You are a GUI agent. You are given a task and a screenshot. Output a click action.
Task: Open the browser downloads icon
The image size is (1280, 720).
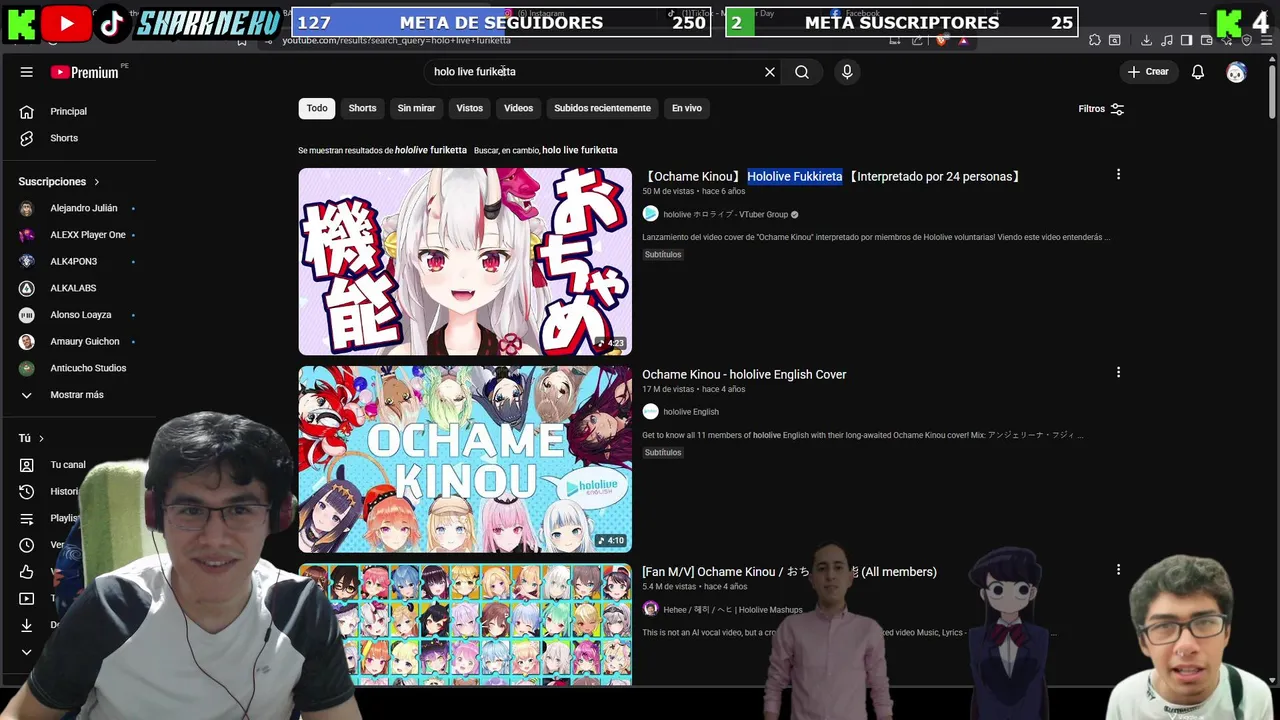click(1146, 40)
